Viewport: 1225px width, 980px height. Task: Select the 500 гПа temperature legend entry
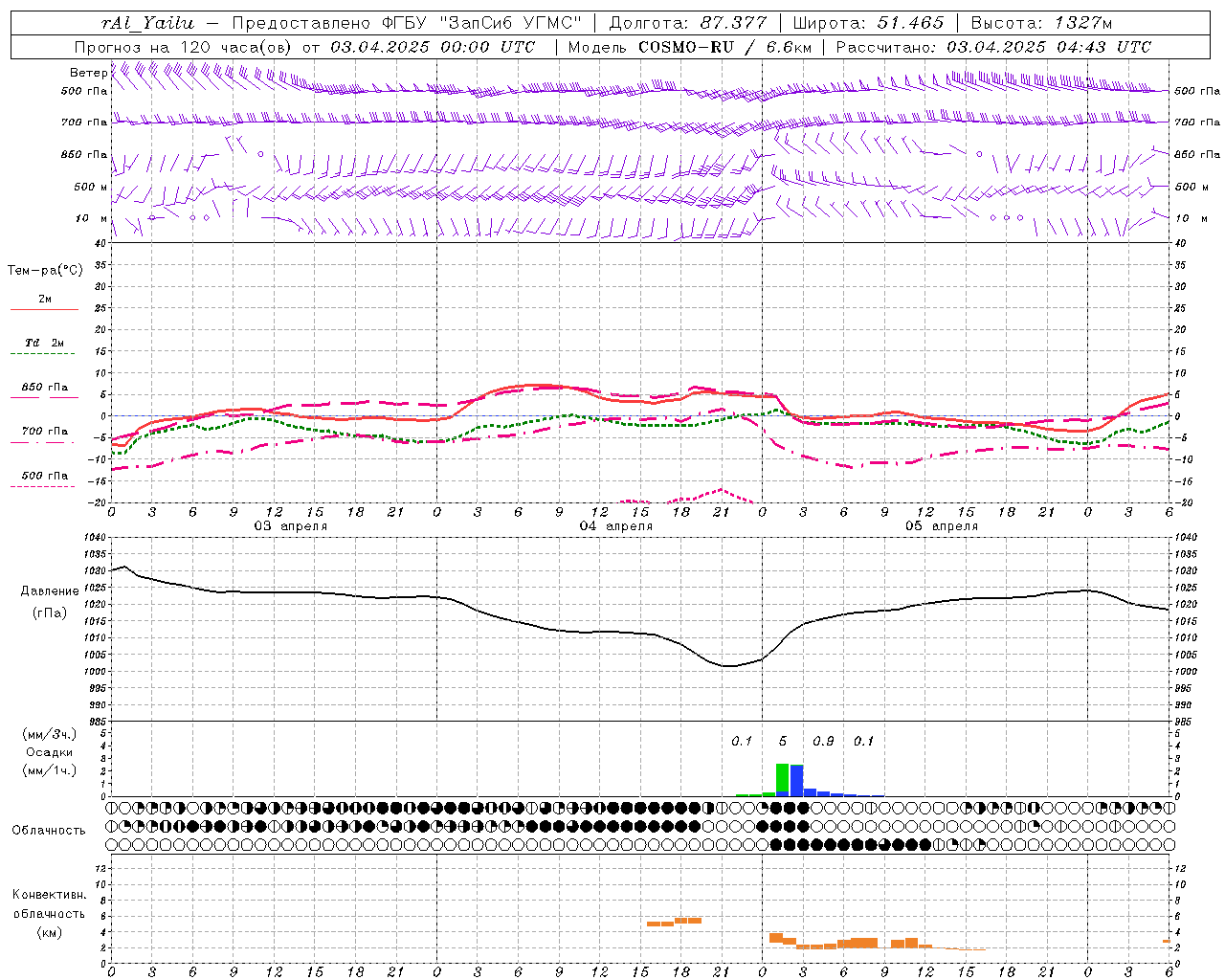(x=45, y=476)
